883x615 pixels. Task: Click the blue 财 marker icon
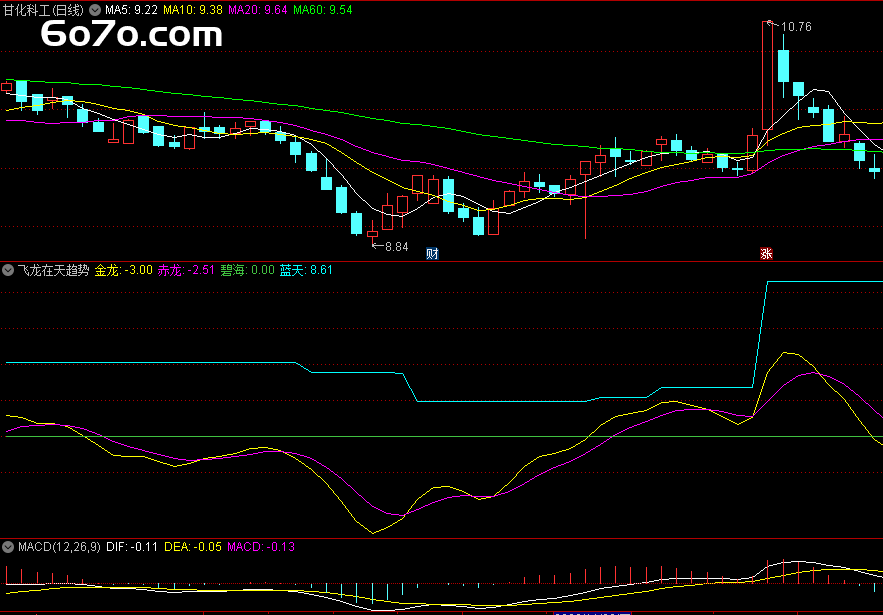click(432, 253)
